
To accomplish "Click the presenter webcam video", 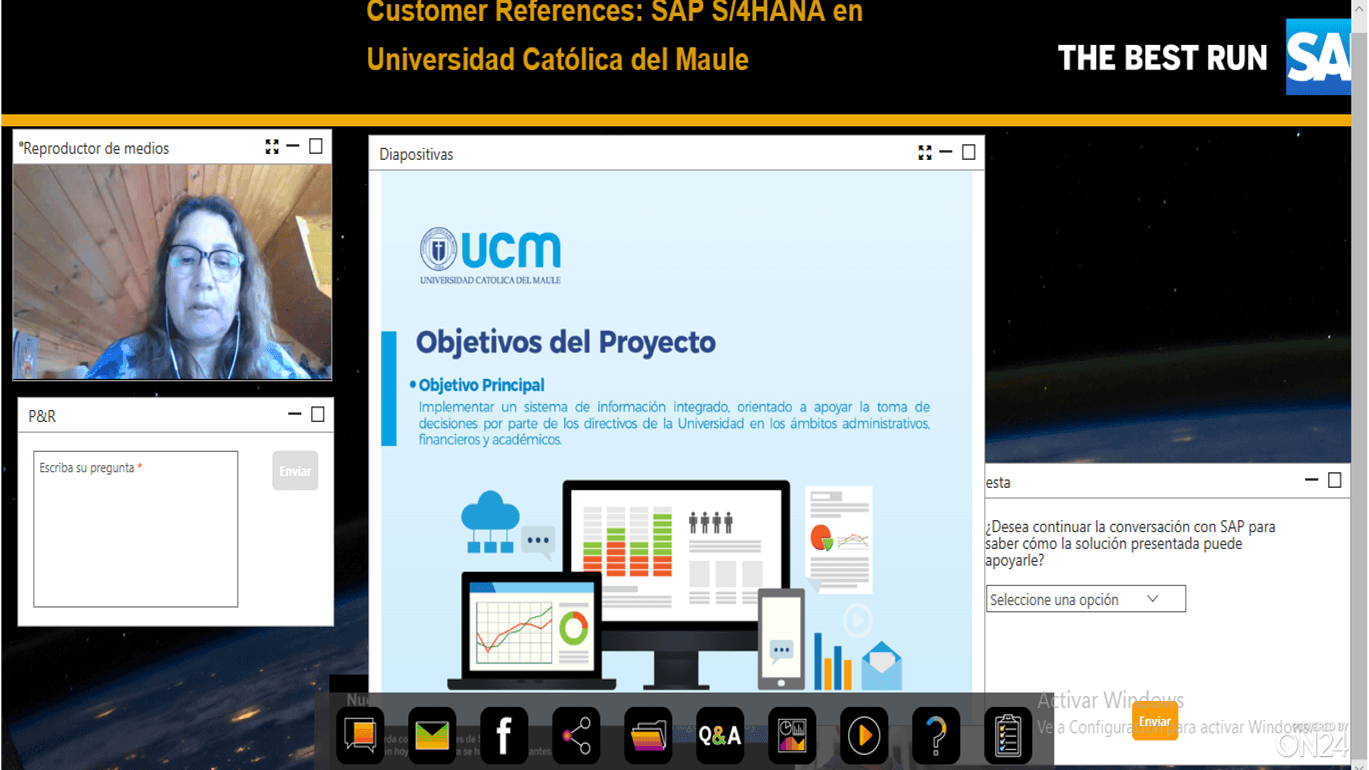I will [x=172, y=272].
